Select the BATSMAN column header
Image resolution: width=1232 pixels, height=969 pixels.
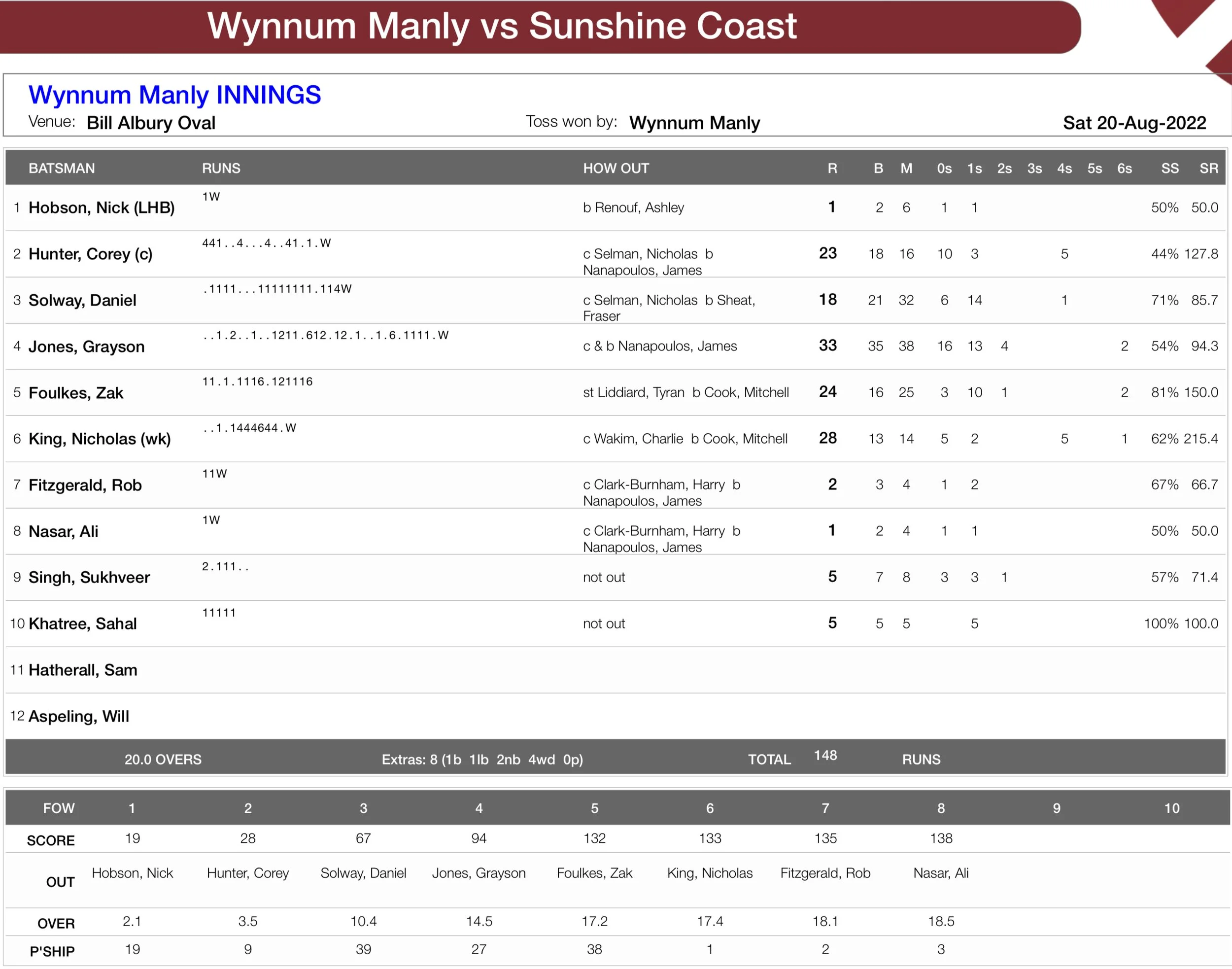pos(61,169)
